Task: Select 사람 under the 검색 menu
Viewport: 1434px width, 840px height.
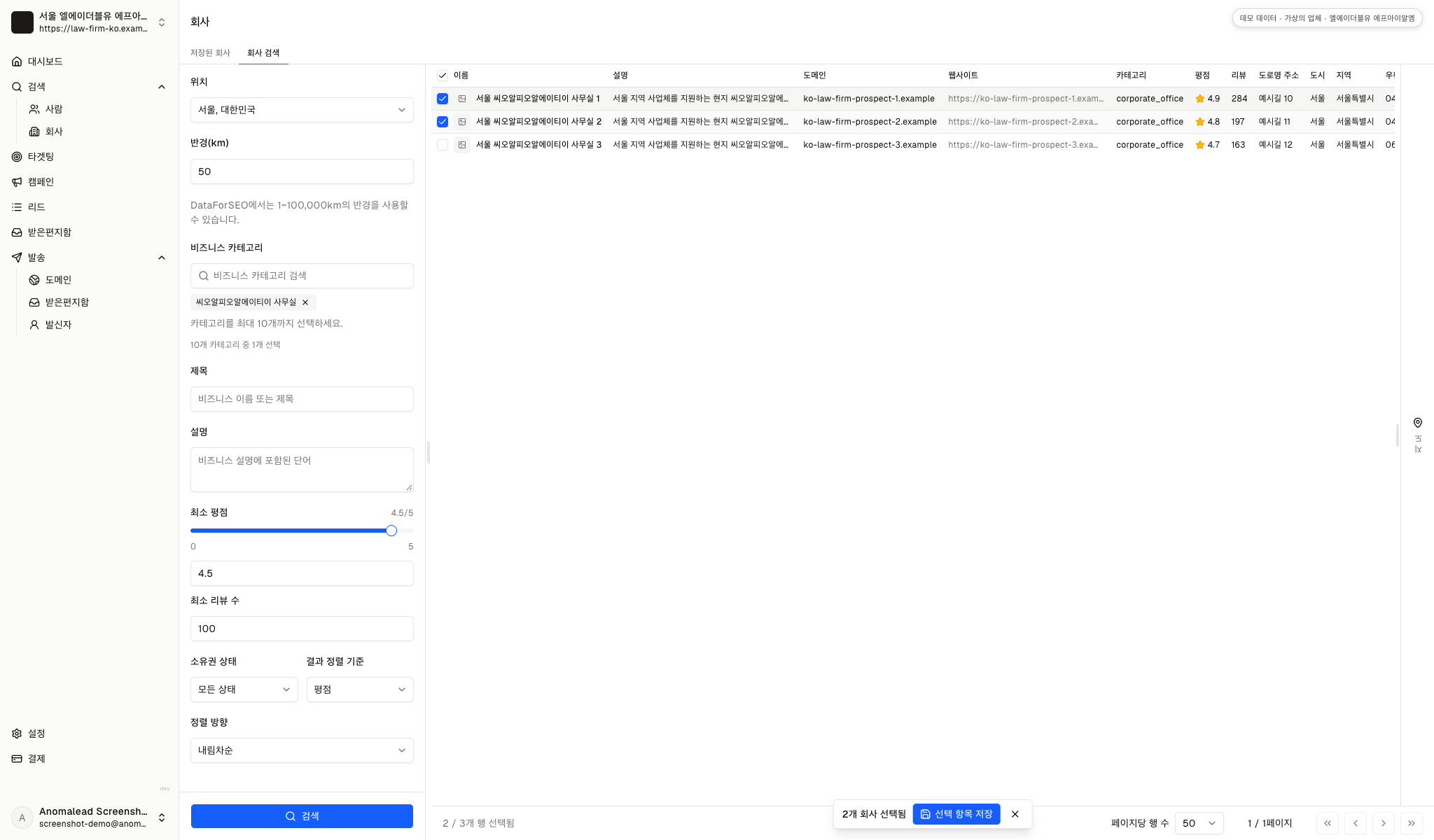Action: pos(54,109)
